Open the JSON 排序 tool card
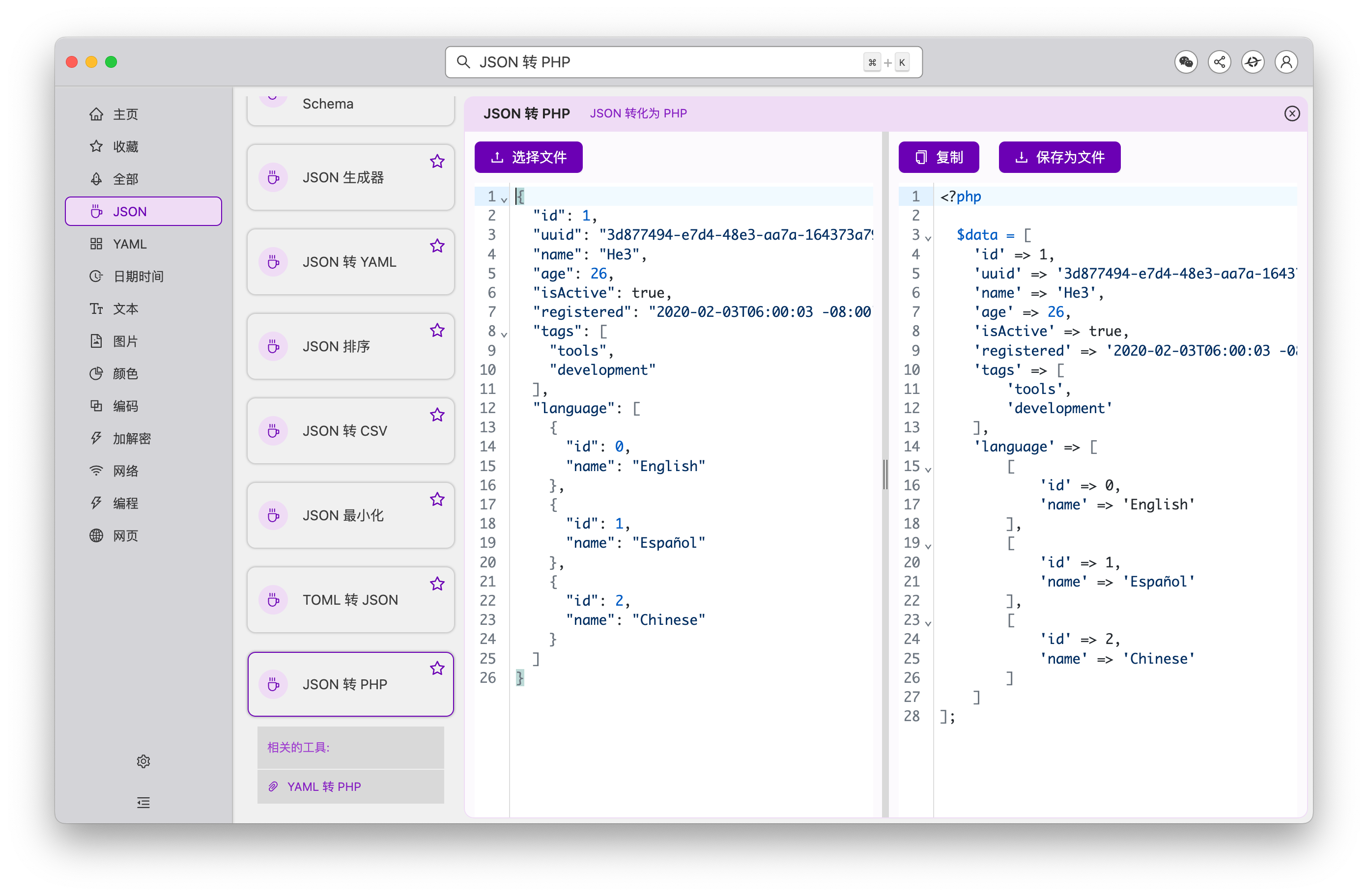1368x896 pixels. (351, 346)
